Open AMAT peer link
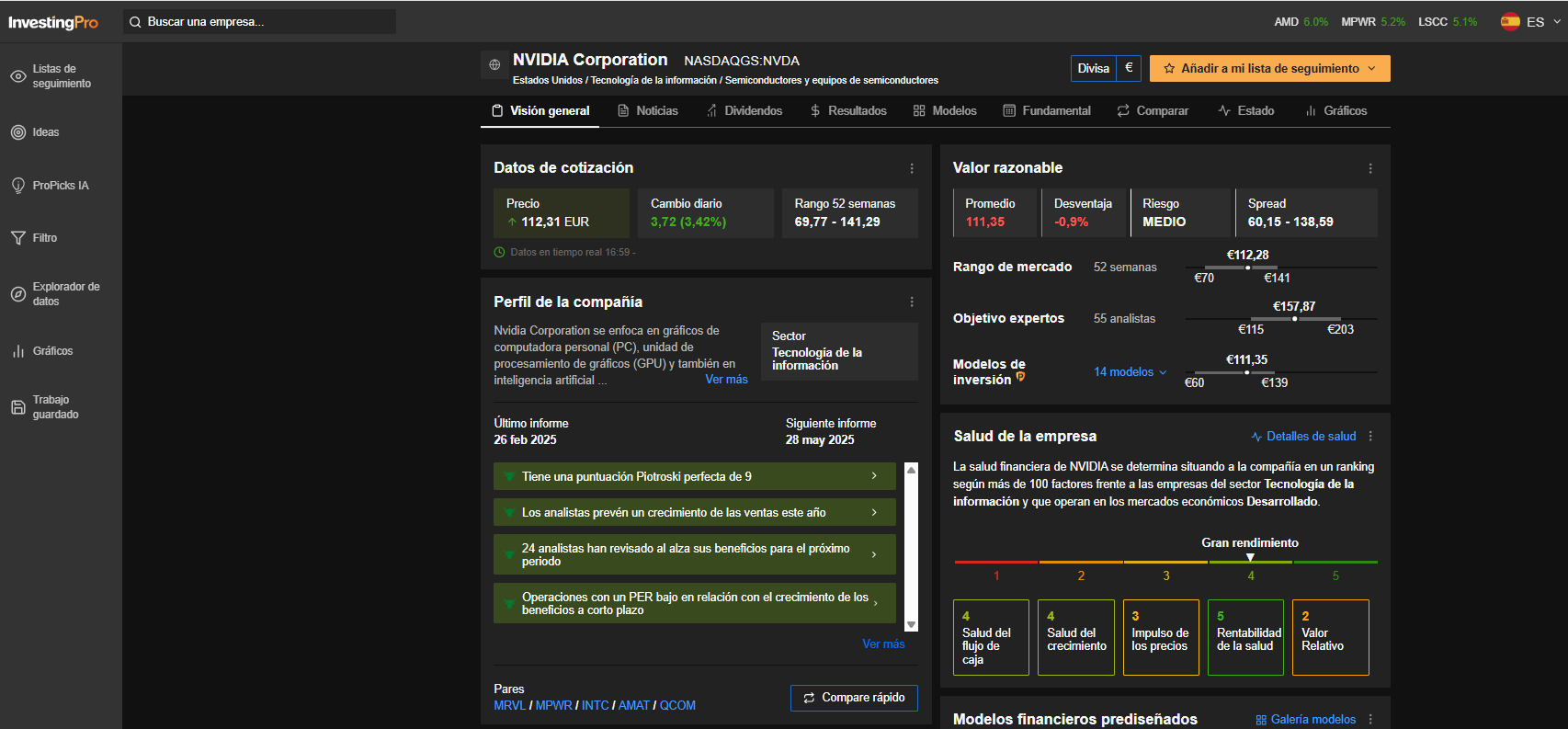This screenshot has height=729, width=1568. click(x=633, y=705)
